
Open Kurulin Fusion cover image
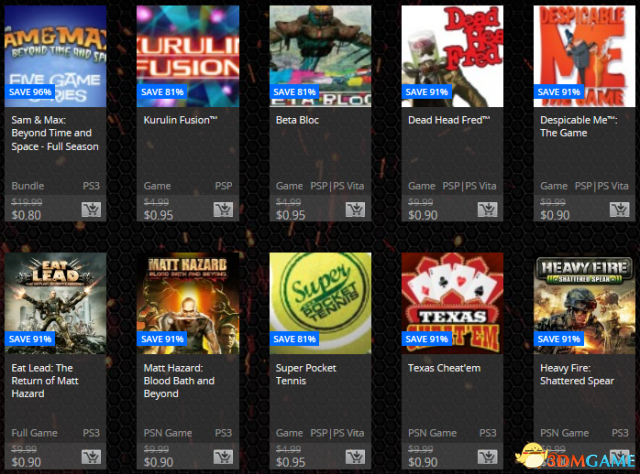(x=188, y=56)
